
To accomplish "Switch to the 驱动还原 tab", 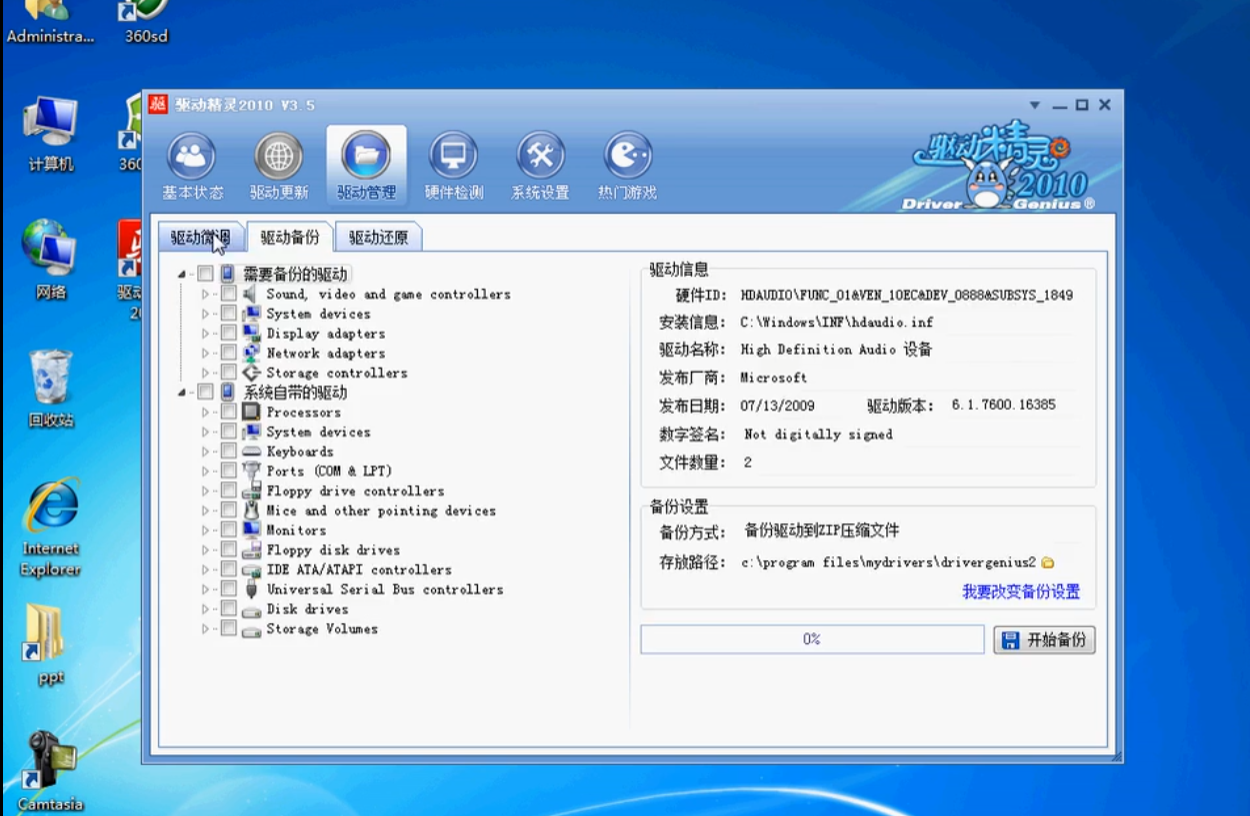I will tap(378, 237).
